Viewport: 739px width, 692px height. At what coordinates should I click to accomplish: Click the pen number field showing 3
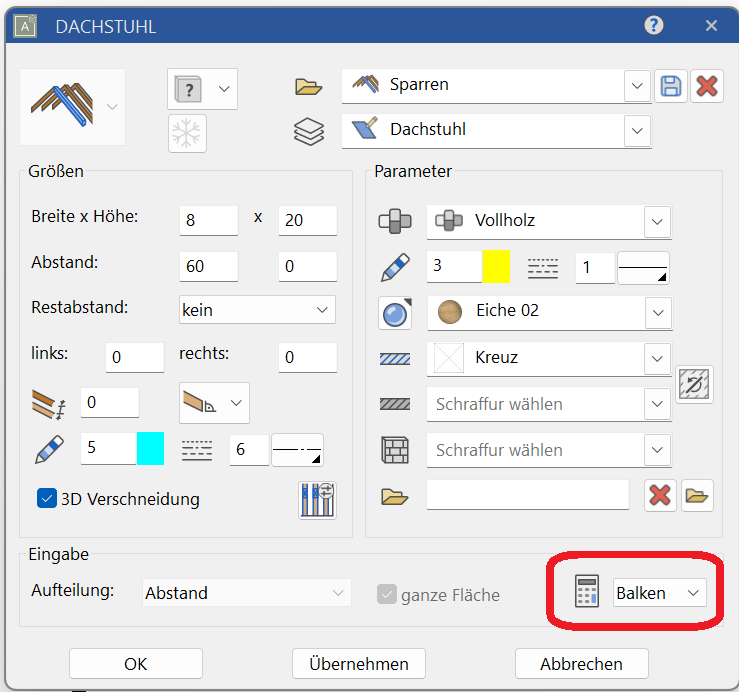point(455,266)
